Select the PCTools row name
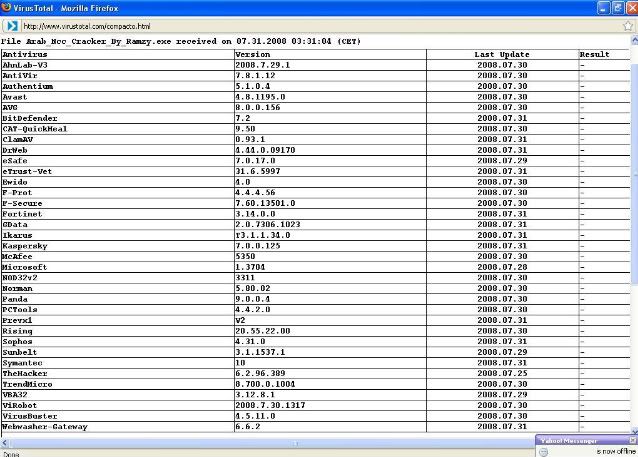This screenshot has width=638, height=457. [20, 310]
